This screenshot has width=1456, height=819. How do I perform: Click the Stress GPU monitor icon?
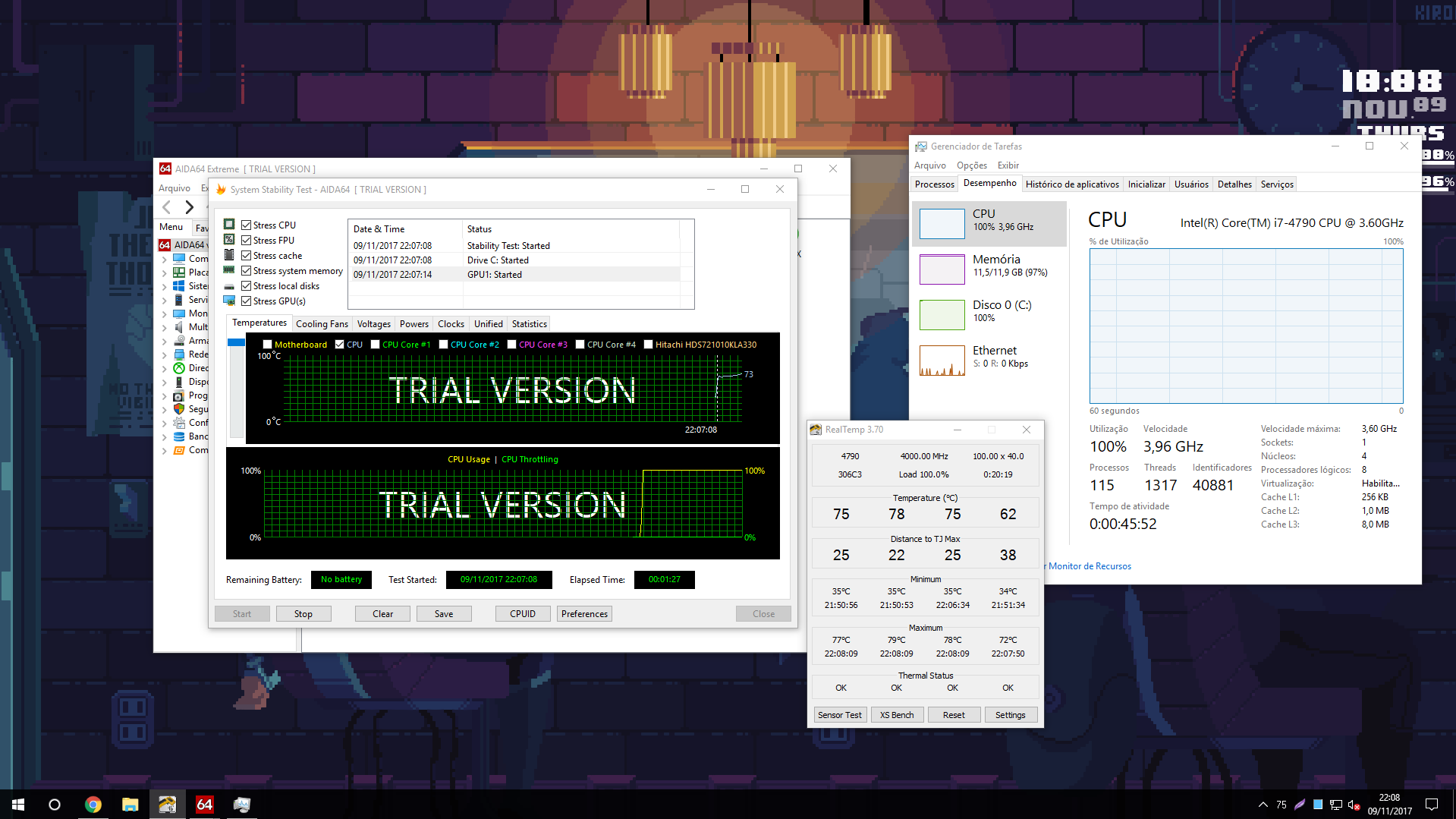click(x=229, y=301)
